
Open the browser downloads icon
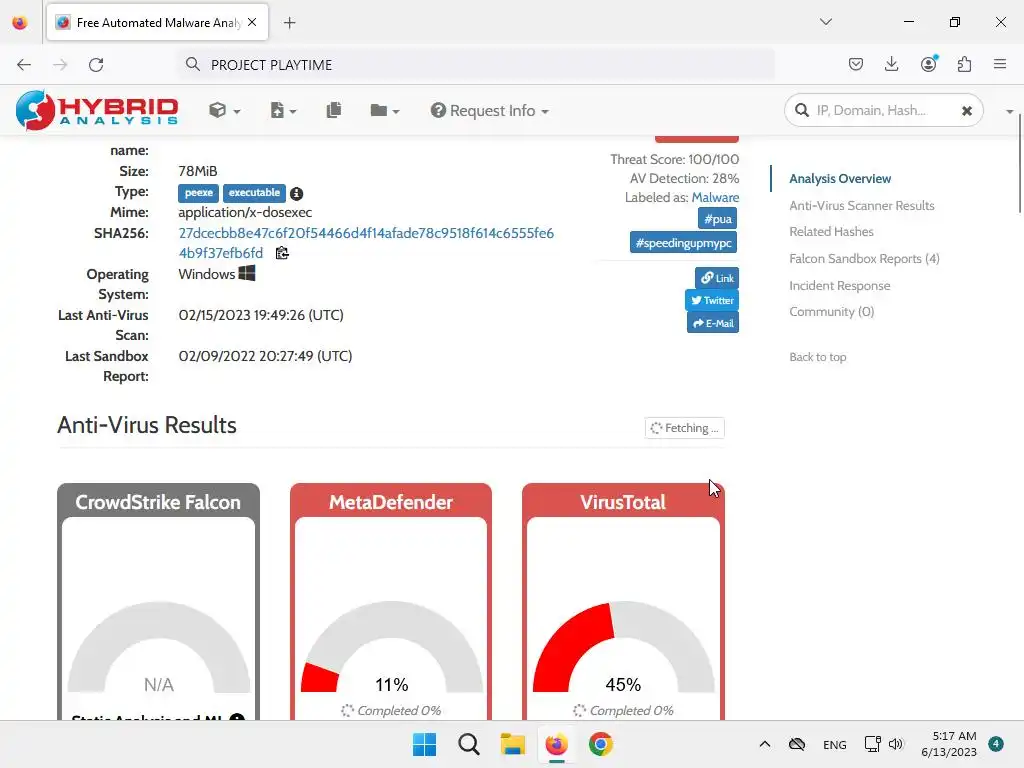891,64
